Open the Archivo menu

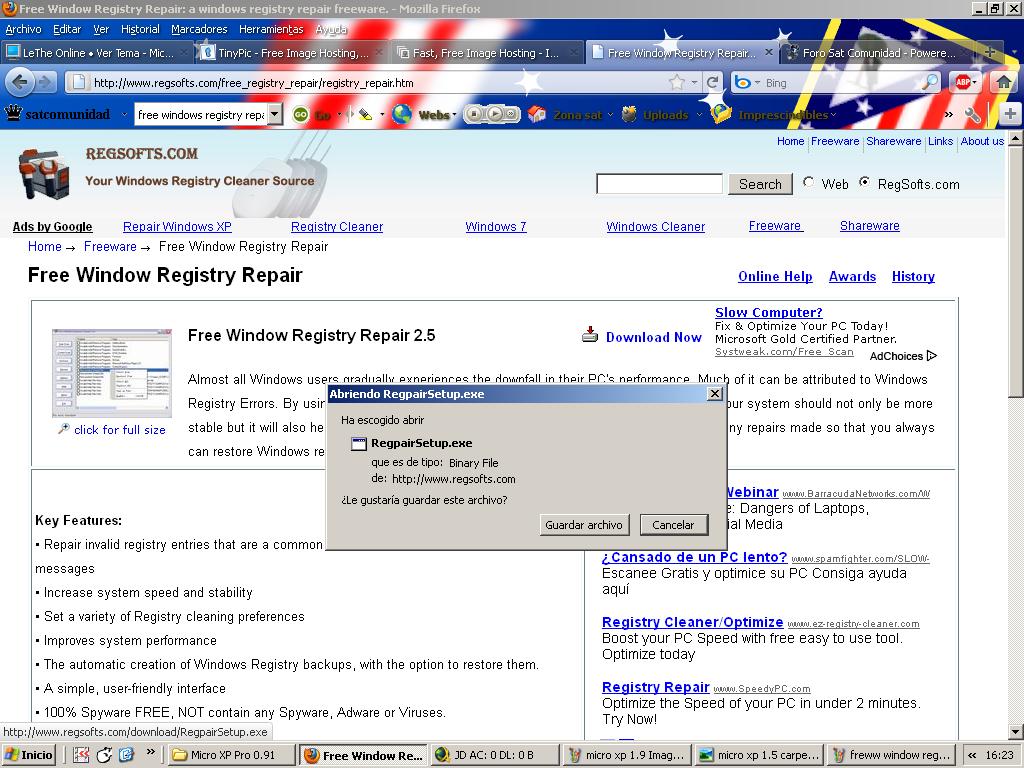click(x=24, y=29)
